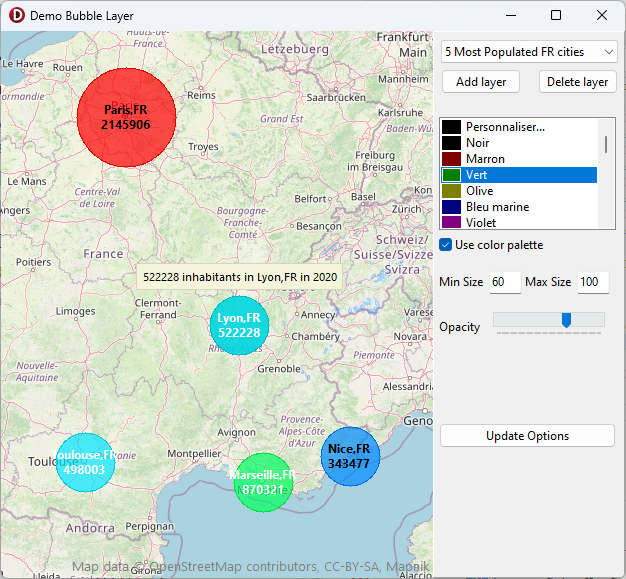The height and width of the screenshot is (579, 626).
Task: Click the Opacity slider handle
Action: pyautogui.click(x=566, y=320)
